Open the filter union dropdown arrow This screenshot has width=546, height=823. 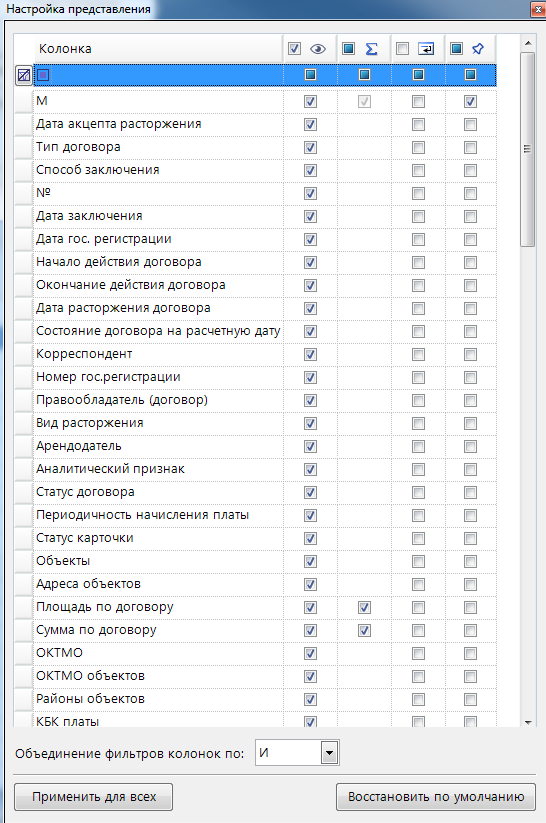[x=329, y=753]
